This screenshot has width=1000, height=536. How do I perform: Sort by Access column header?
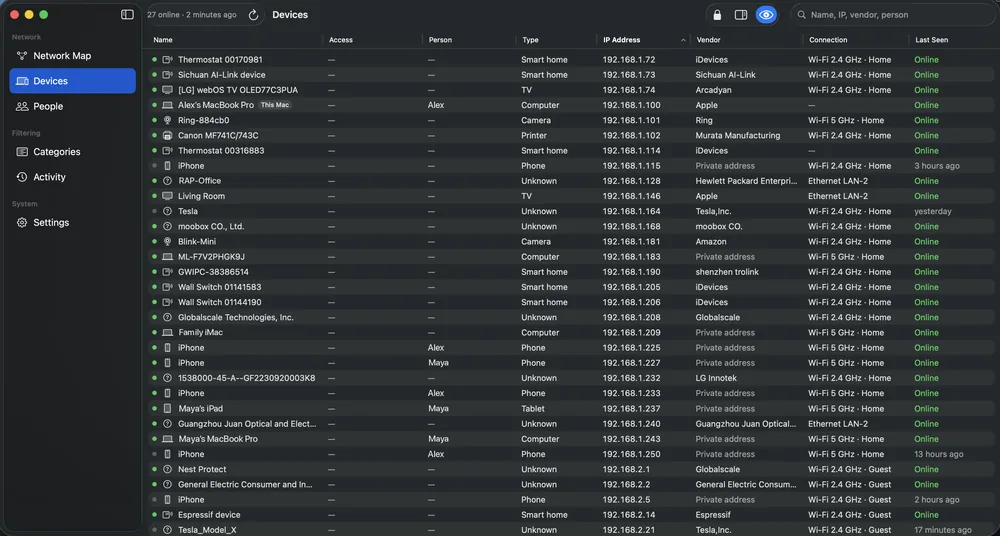tap(341, 40)
